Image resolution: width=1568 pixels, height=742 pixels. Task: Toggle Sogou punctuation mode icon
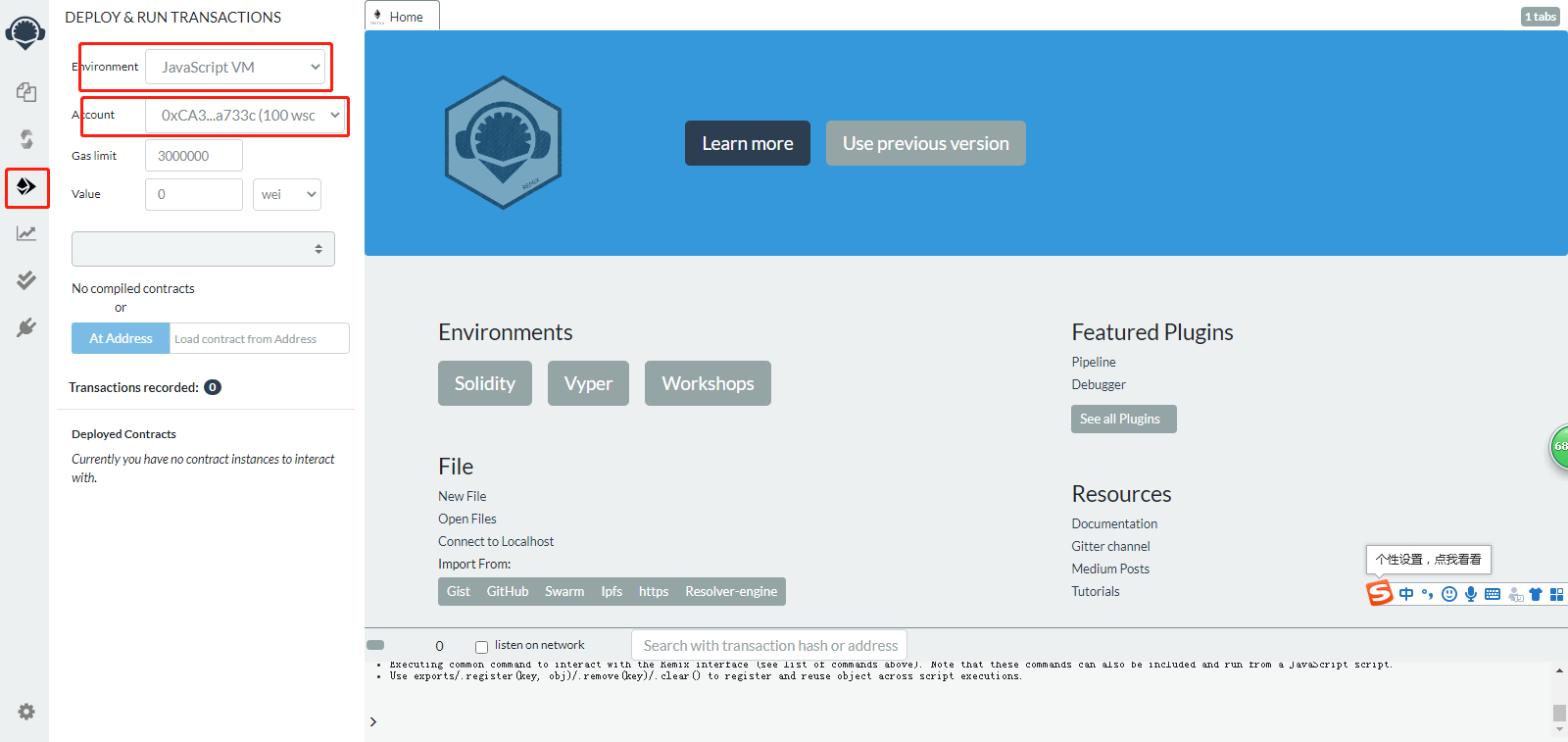point(1428,594)
